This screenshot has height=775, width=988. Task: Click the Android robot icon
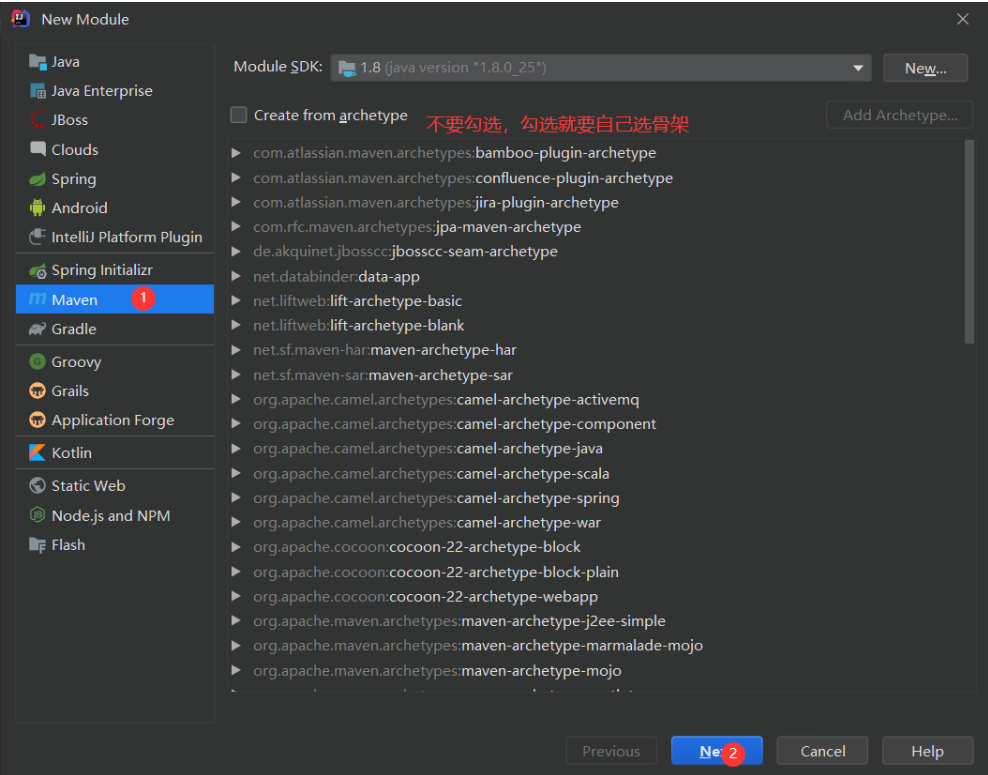pos(38,208)
